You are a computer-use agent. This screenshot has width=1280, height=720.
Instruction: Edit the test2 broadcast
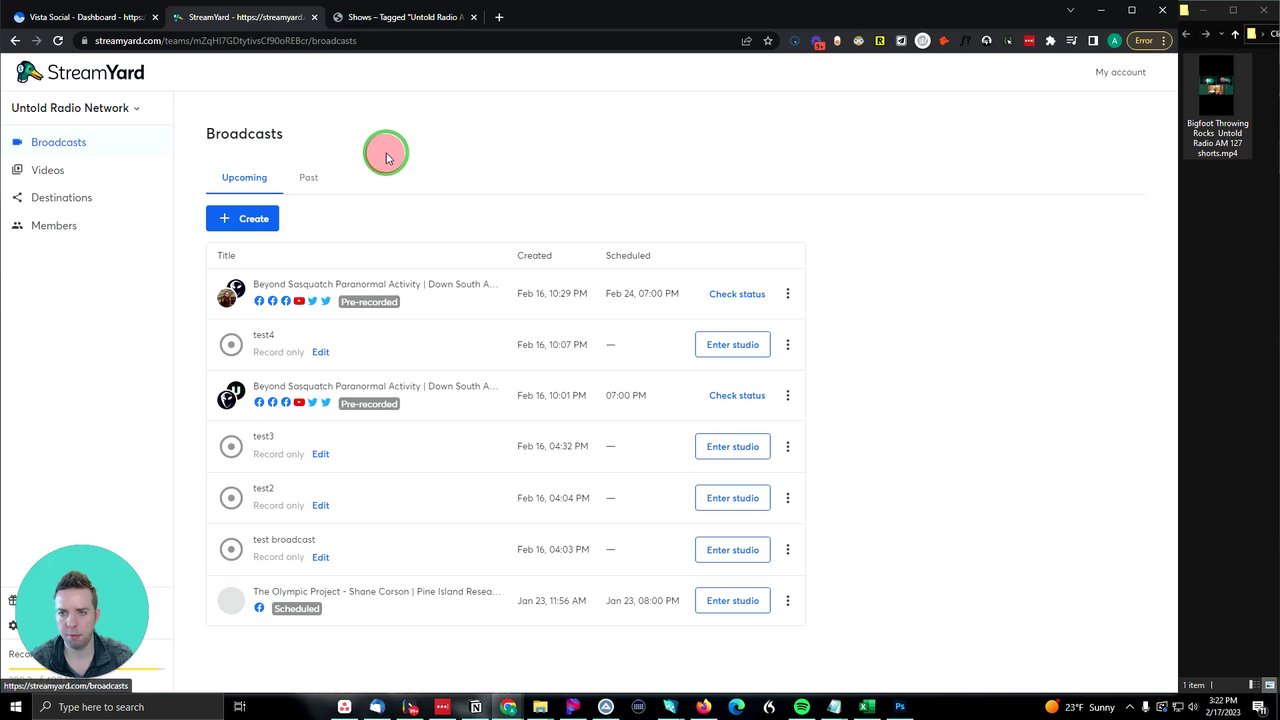(x=320, y=505)
